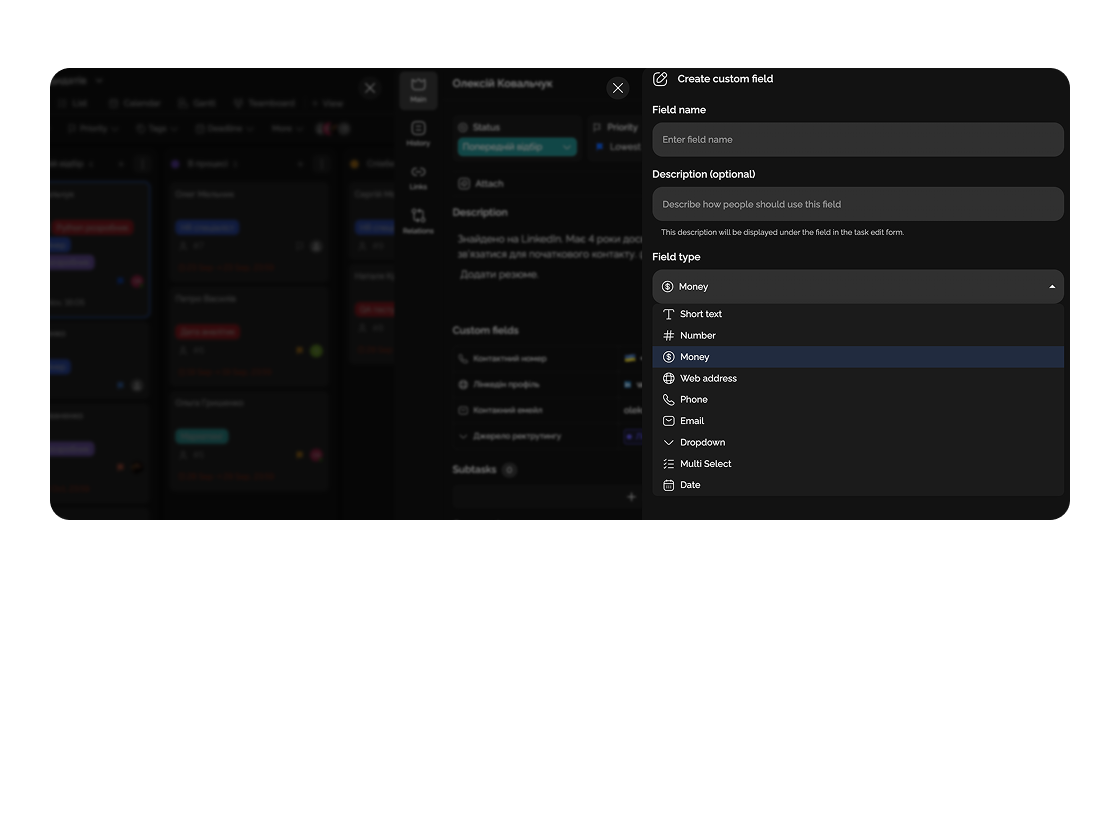Click the Number hash icon

point(669,336)
